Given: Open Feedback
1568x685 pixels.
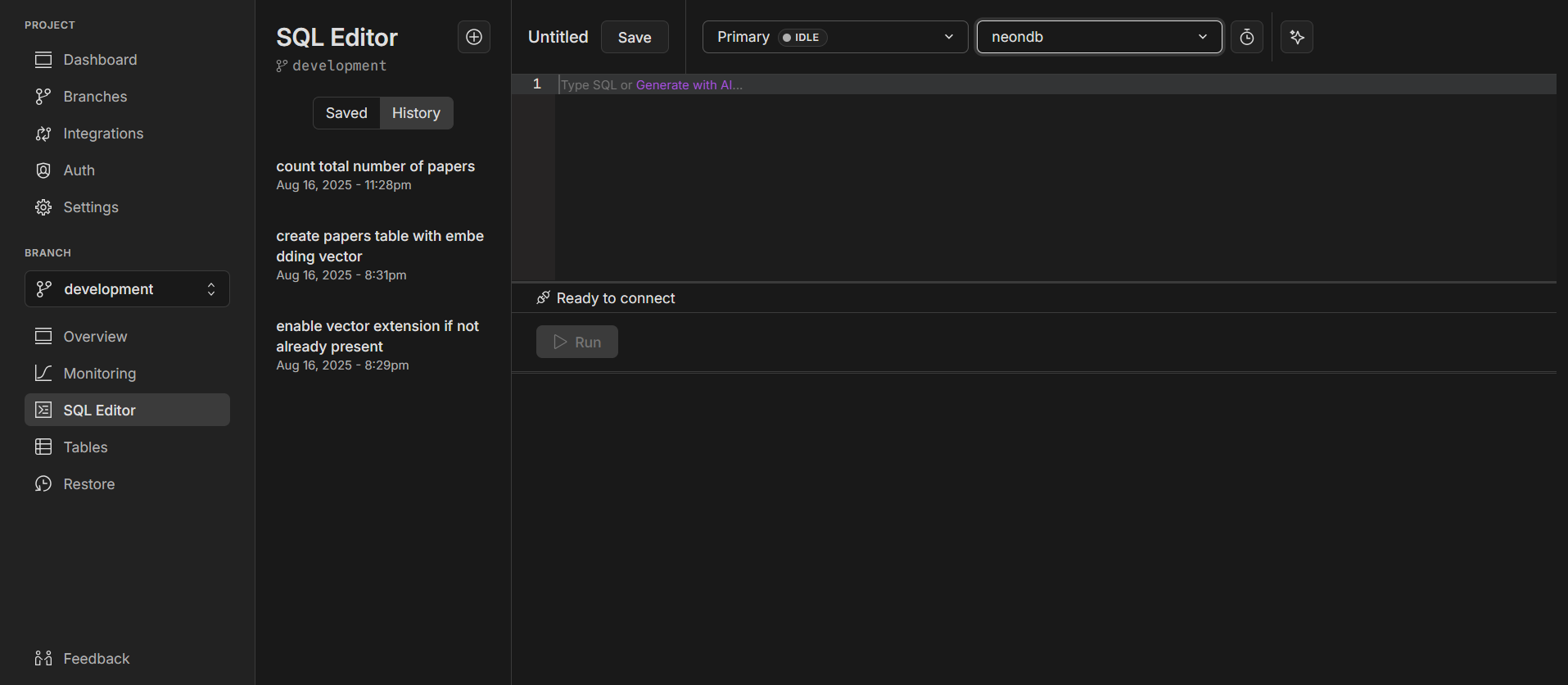Looking at the screenshot, I should click(127, 659).
